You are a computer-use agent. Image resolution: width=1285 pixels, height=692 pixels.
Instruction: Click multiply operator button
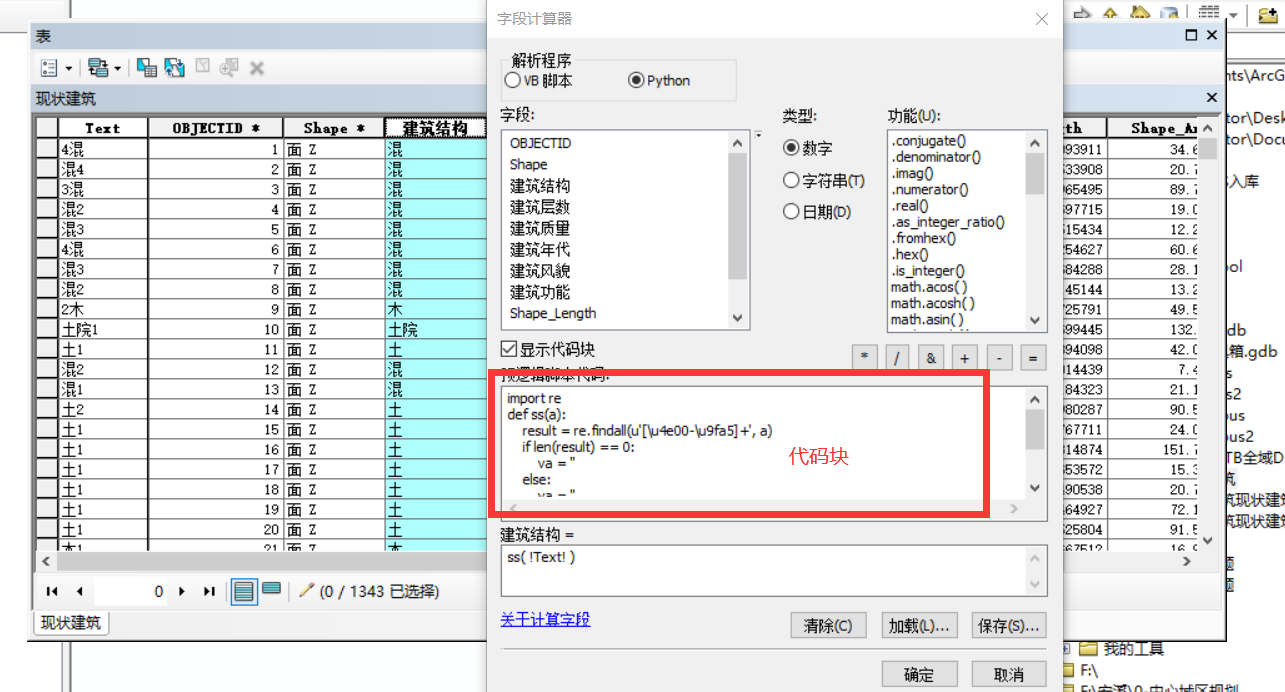pos(864,358)
